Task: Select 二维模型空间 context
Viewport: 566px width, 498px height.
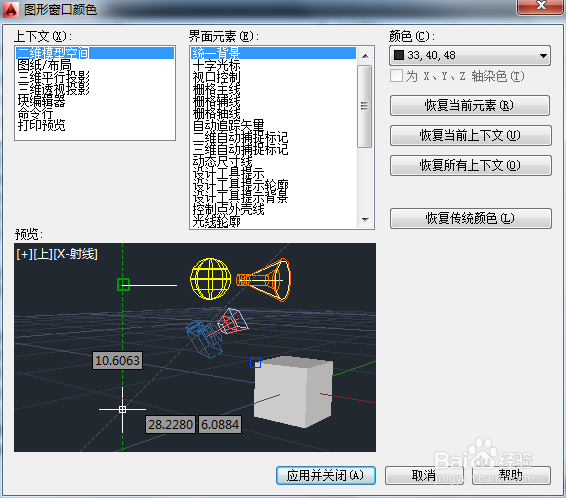Action: click(x=95, y=53)
